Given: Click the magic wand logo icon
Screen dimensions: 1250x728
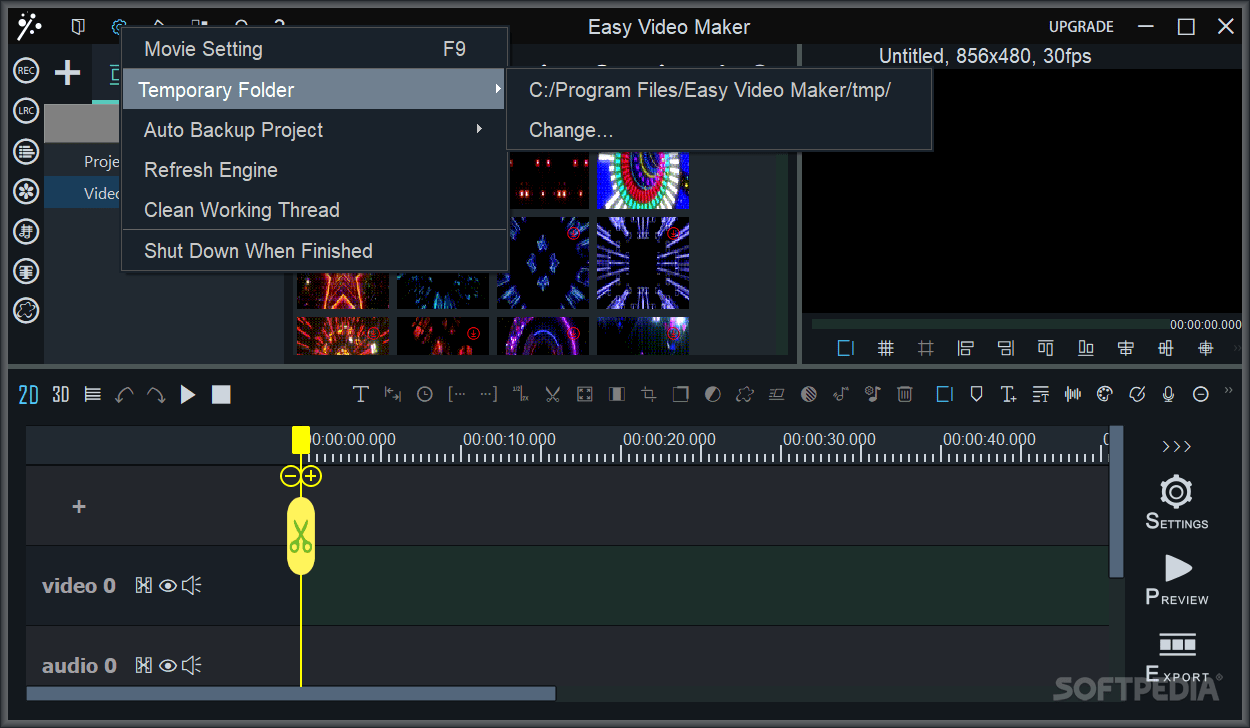Looking at the screenshot, I should tap(29, 27).
